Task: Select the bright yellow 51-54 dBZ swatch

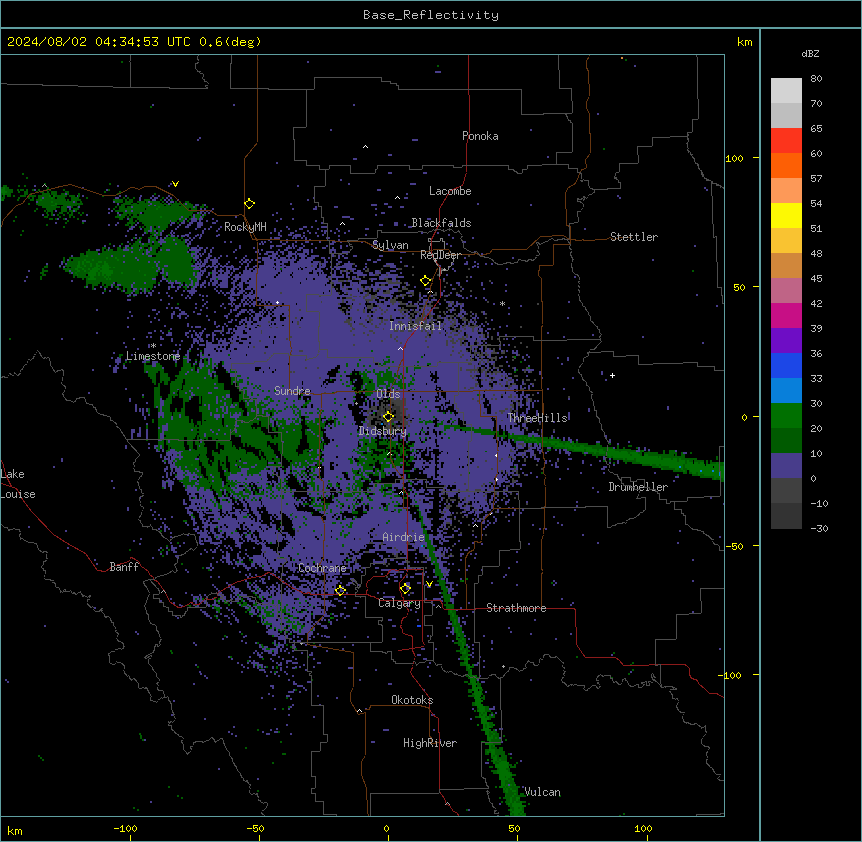Action: [786, 215]
